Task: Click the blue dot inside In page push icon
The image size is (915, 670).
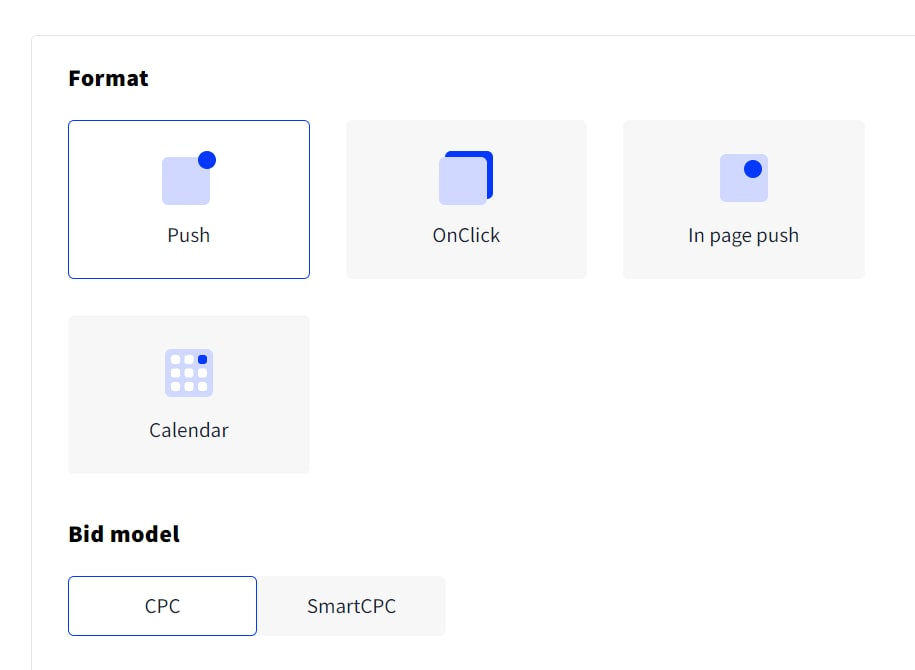Action: (753, 169)
